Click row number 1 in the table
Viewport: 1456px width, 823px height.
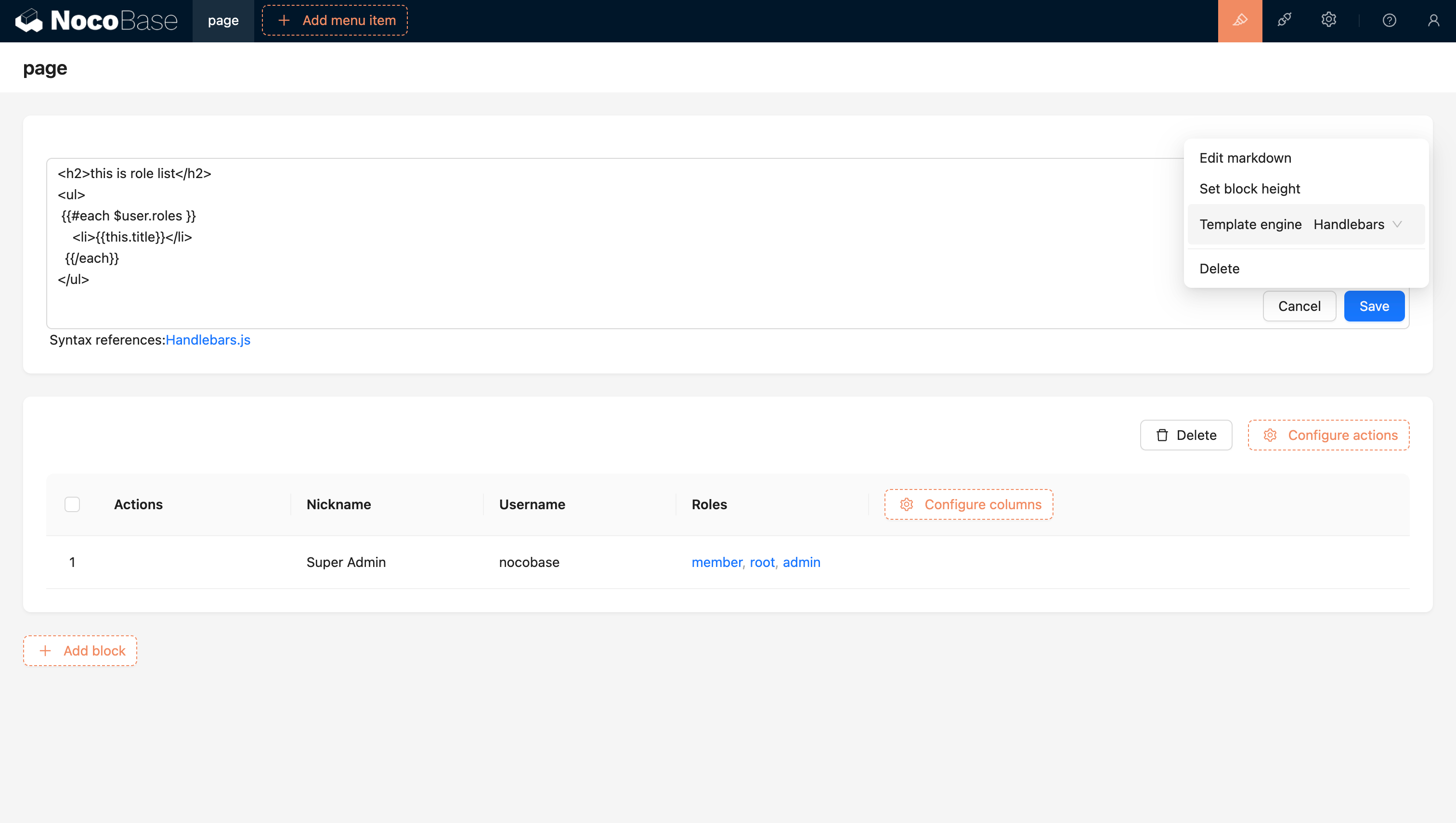pyautogui.click(x=72, y=563)
